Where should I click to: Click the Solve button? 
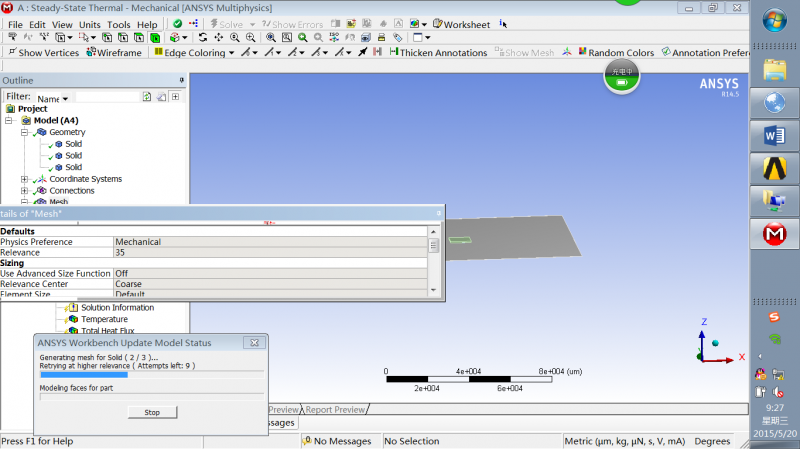pos(227,24)
